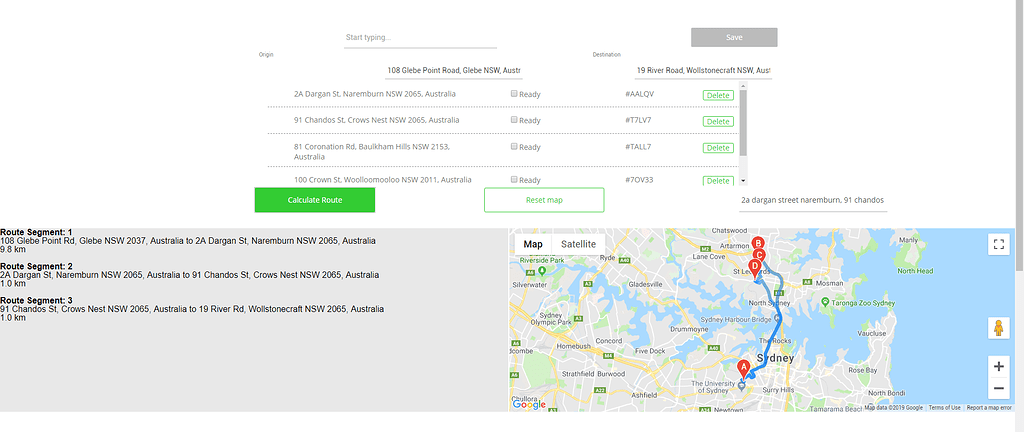Viewport: 1024px width, 432px height.
Task: Delete the 91 Chandos St entry
Action: point(718,121)
